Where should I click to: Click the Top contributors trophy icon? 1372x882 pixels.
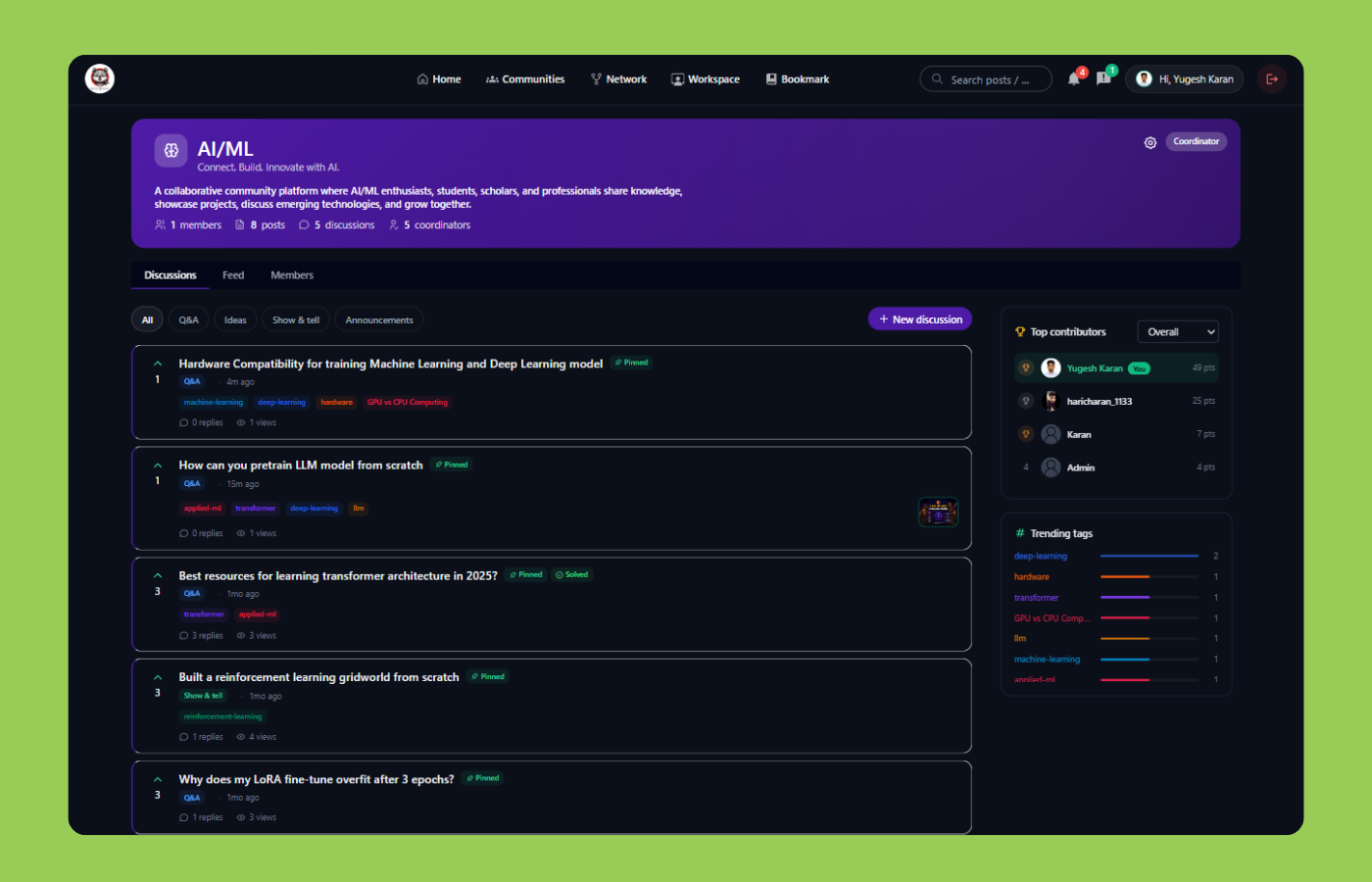tap(1020, 332)
